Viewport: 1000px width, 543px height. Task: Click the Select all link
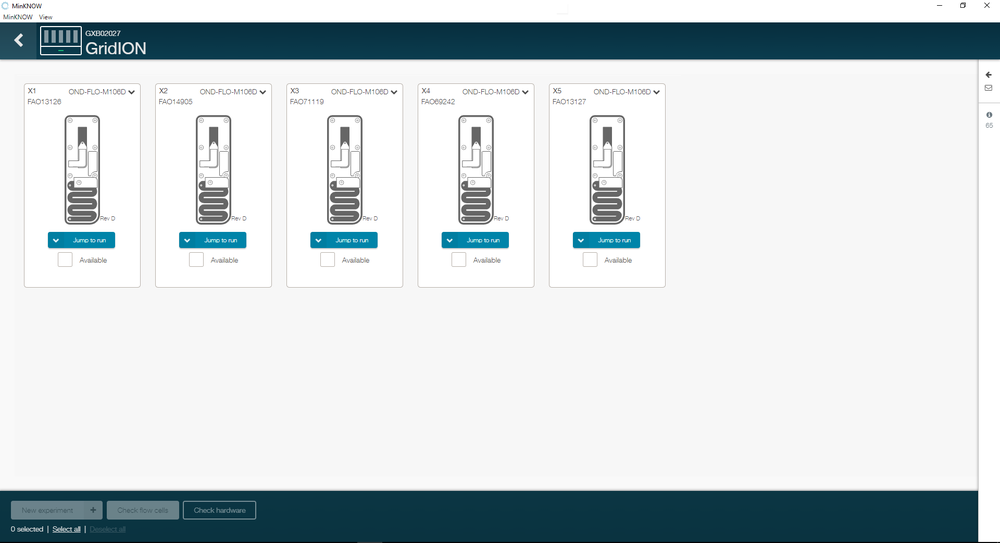pyautogui.click(x=66, y=529)
